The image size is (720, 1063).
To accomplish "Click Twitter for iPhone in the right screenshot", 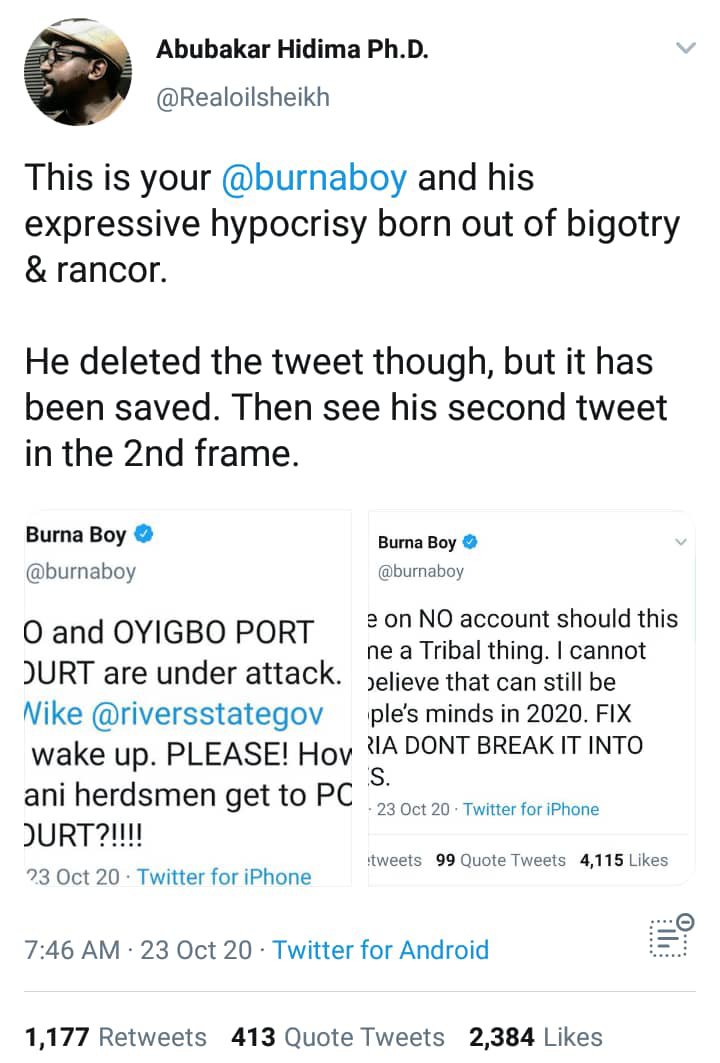I will point(530,809).
